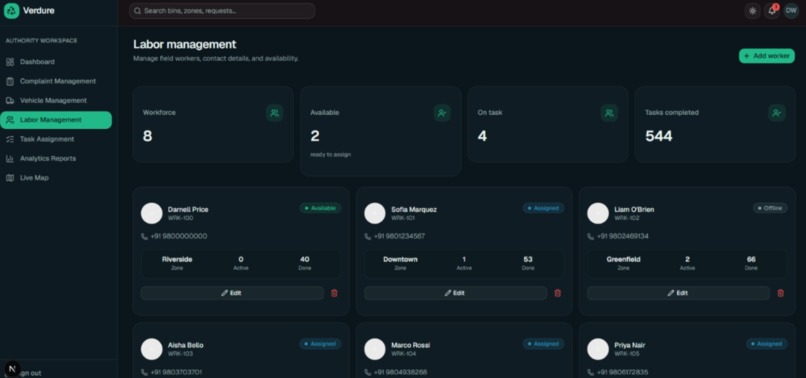Click Sofia Marquez's Assigned status badge
The width and height of the screenshot is (806, 378).
[543, 208]
